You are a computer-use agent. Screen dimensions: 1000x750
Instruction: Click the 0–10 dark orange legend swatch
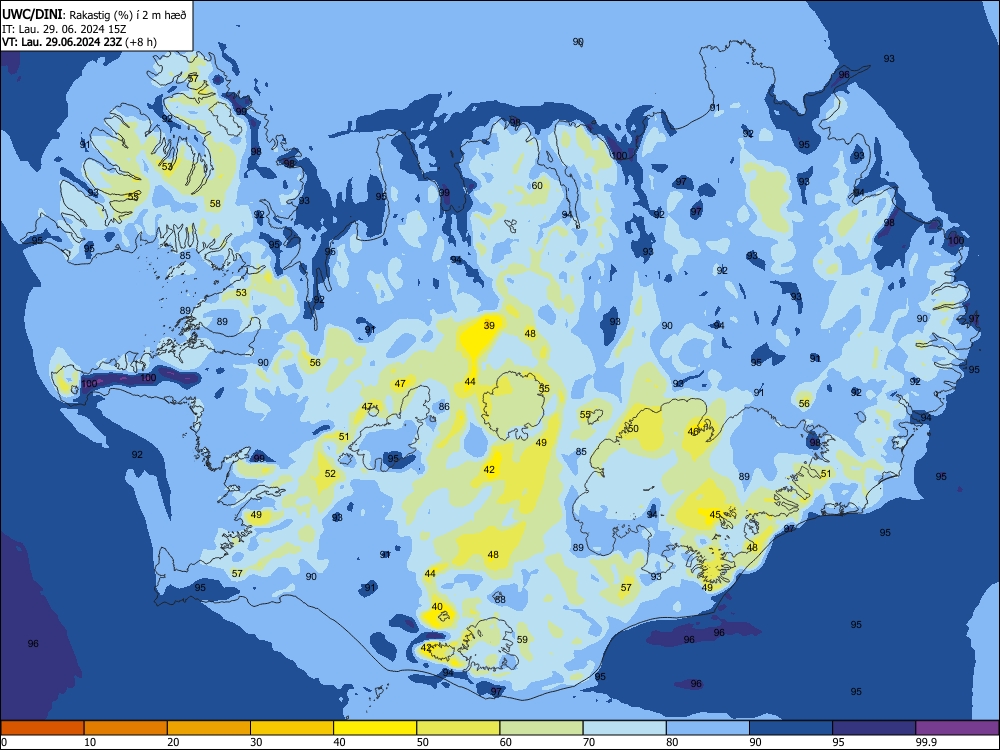pyautogui.click(x=42, y=728)
